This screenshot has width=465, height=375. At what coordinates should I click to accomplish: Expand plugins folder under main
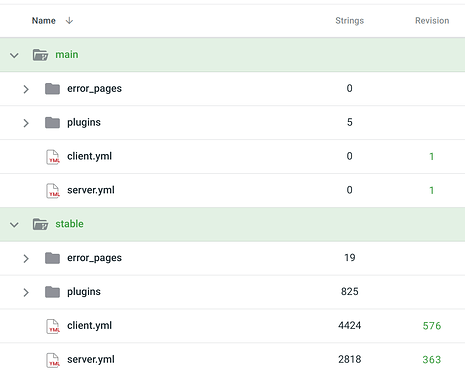coord(26,123)
